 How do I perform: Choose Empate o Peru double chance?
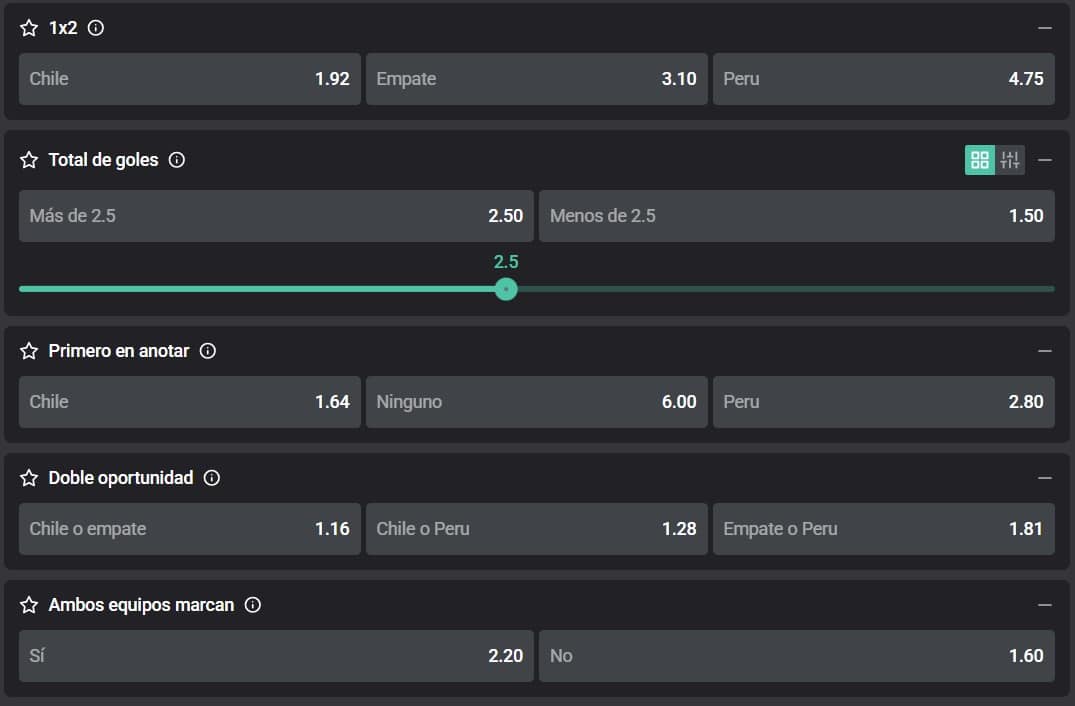[x=883, y=529]
